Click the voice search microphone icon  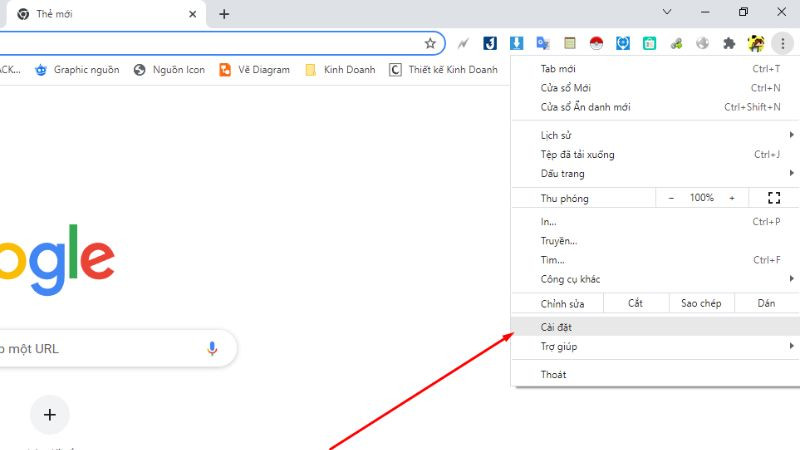tap(212, 348)
